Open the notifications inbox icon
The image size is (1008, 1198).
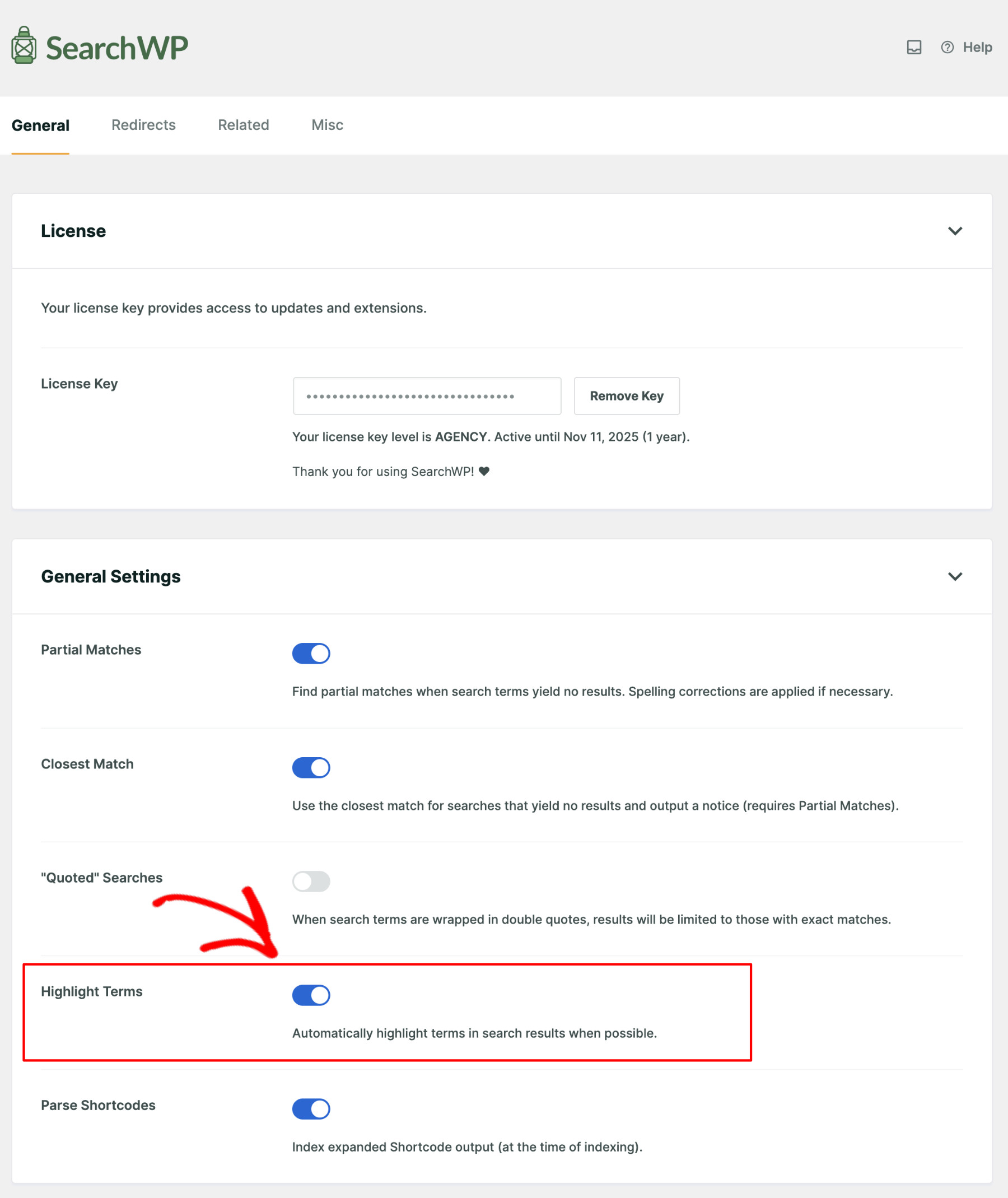click(x=914, y=48)
